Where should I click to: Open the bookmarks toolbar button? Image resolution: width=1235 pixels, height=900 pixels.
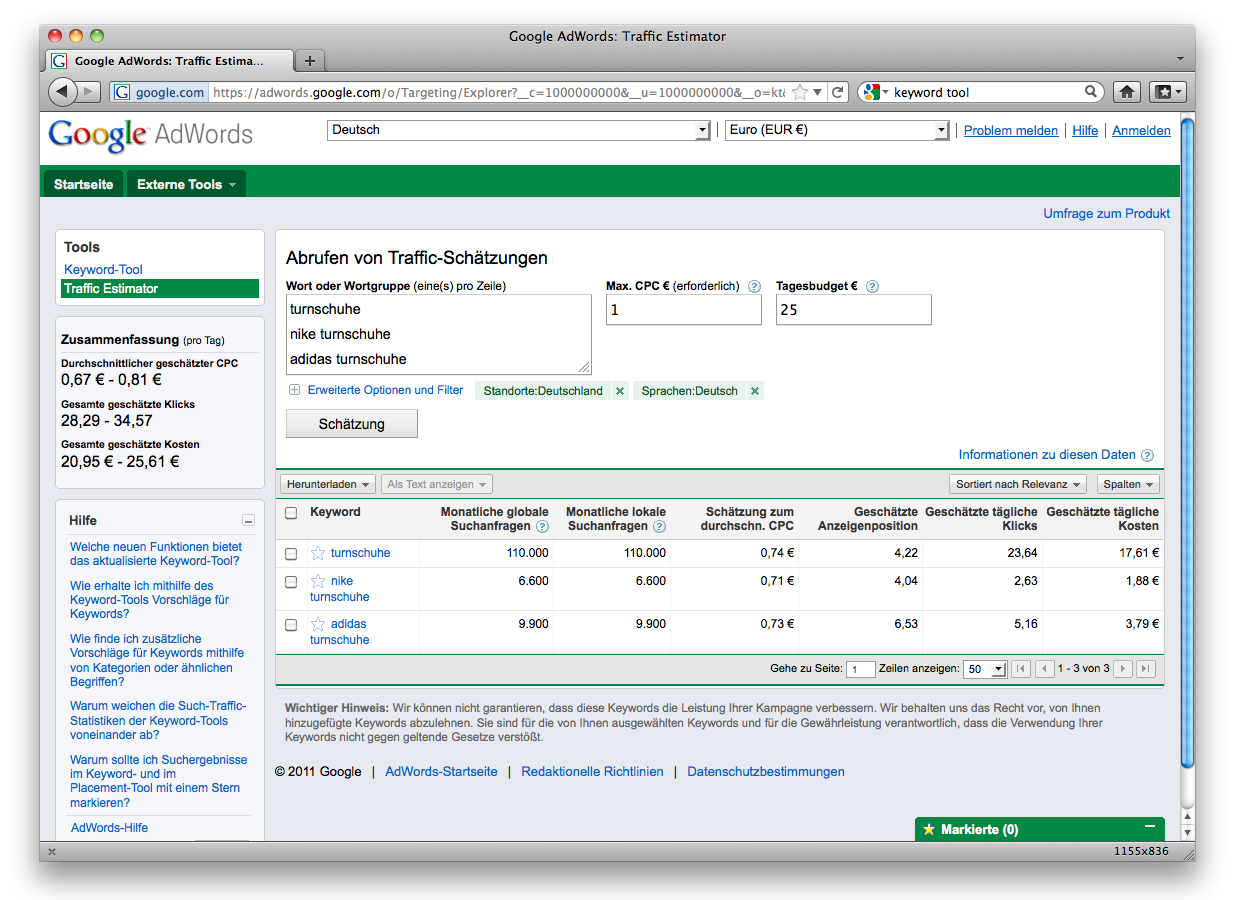[1167, 92]
